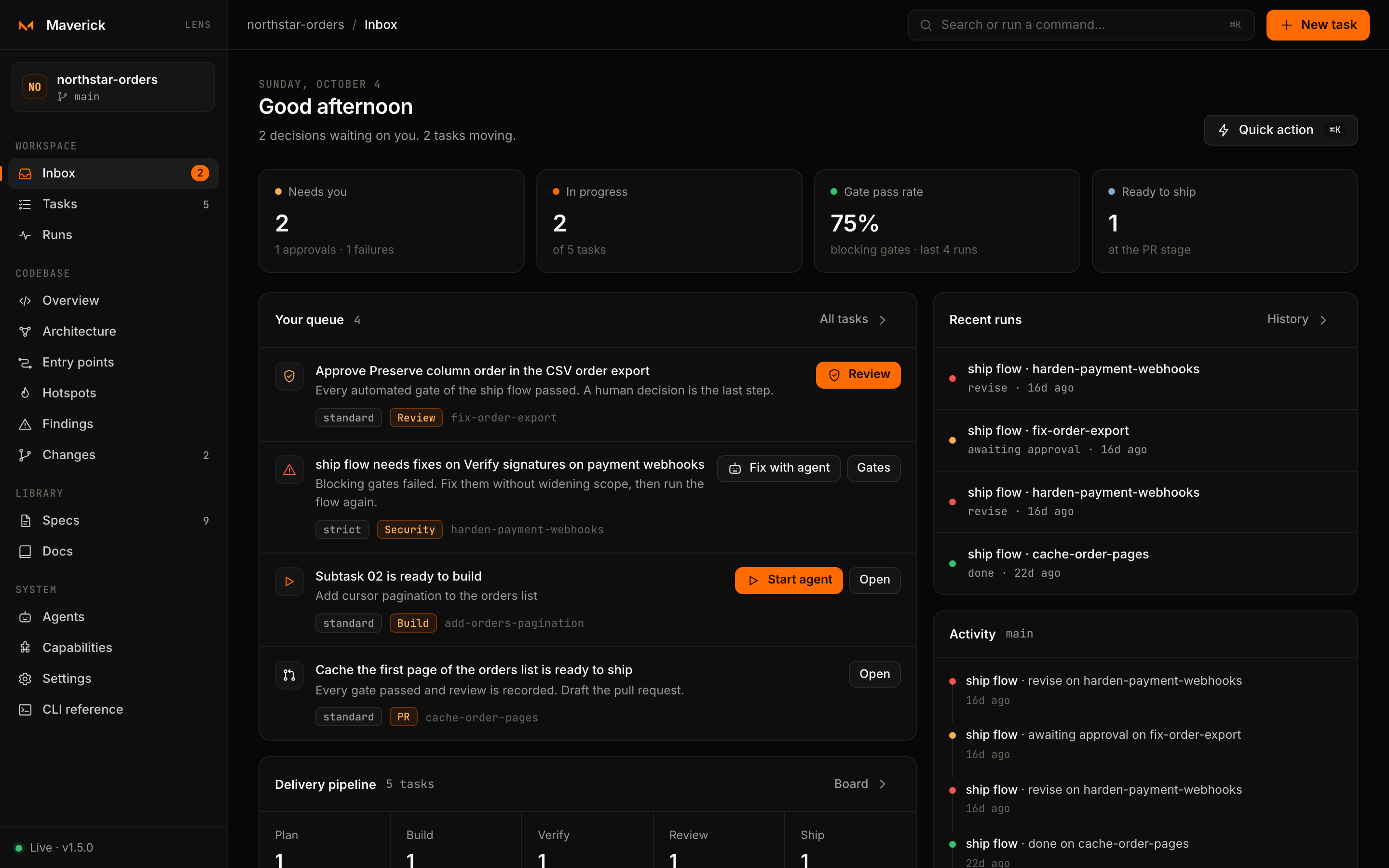Click Open on the Cache first page row

[x=874, y=675]
